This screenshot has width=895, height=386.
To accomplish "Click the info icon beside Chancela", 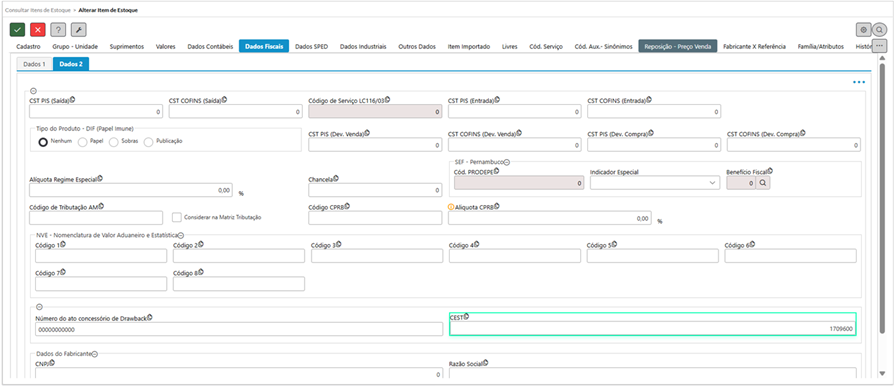I will (336, 178).
